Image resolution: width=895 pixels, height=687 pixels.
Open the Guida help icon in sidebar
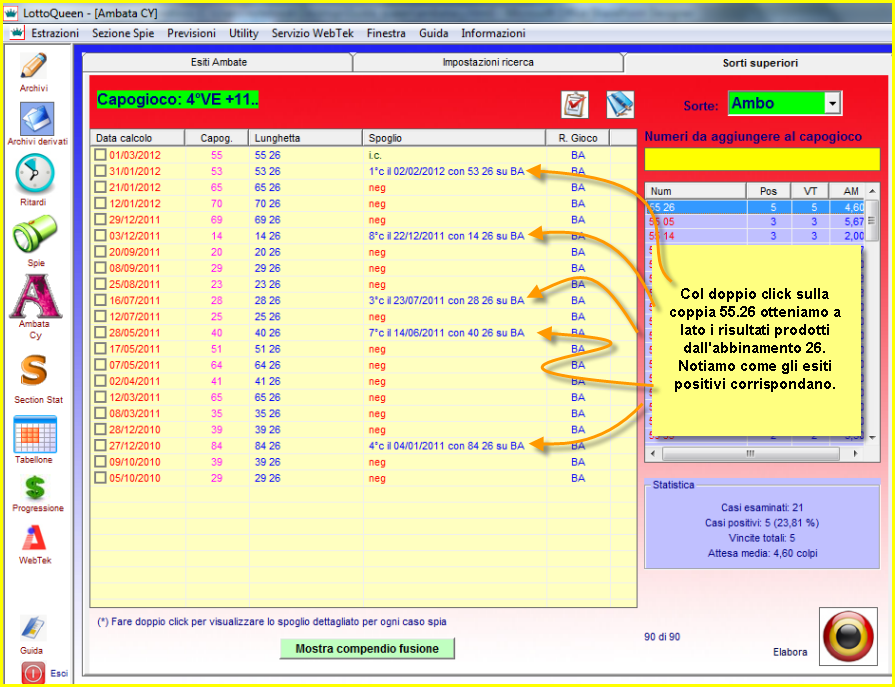[x=32, y=628]
